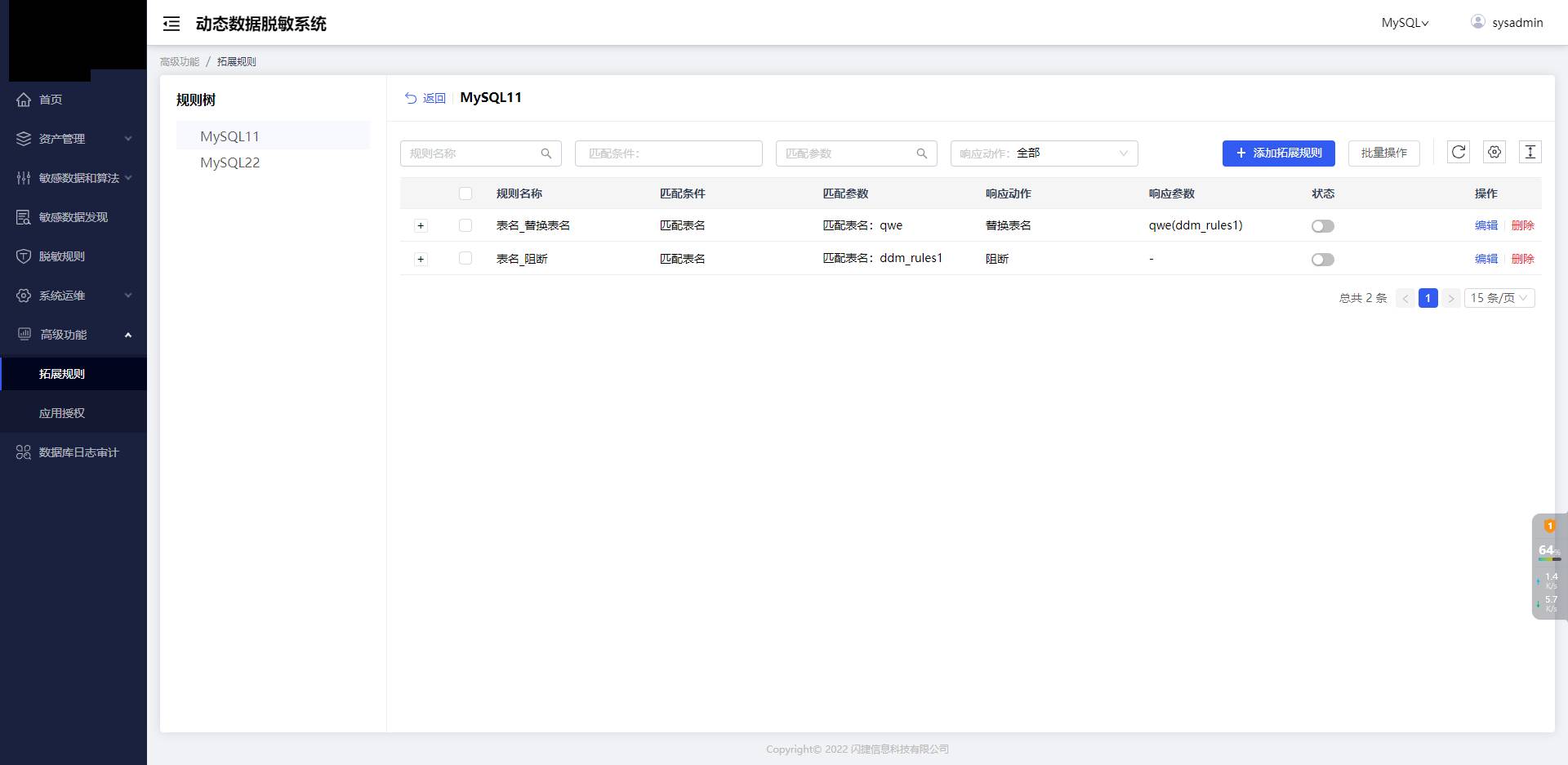Screen dimensions: 1568x765
Task: Open 首页 menu item
Action: (x=73, y=100)
